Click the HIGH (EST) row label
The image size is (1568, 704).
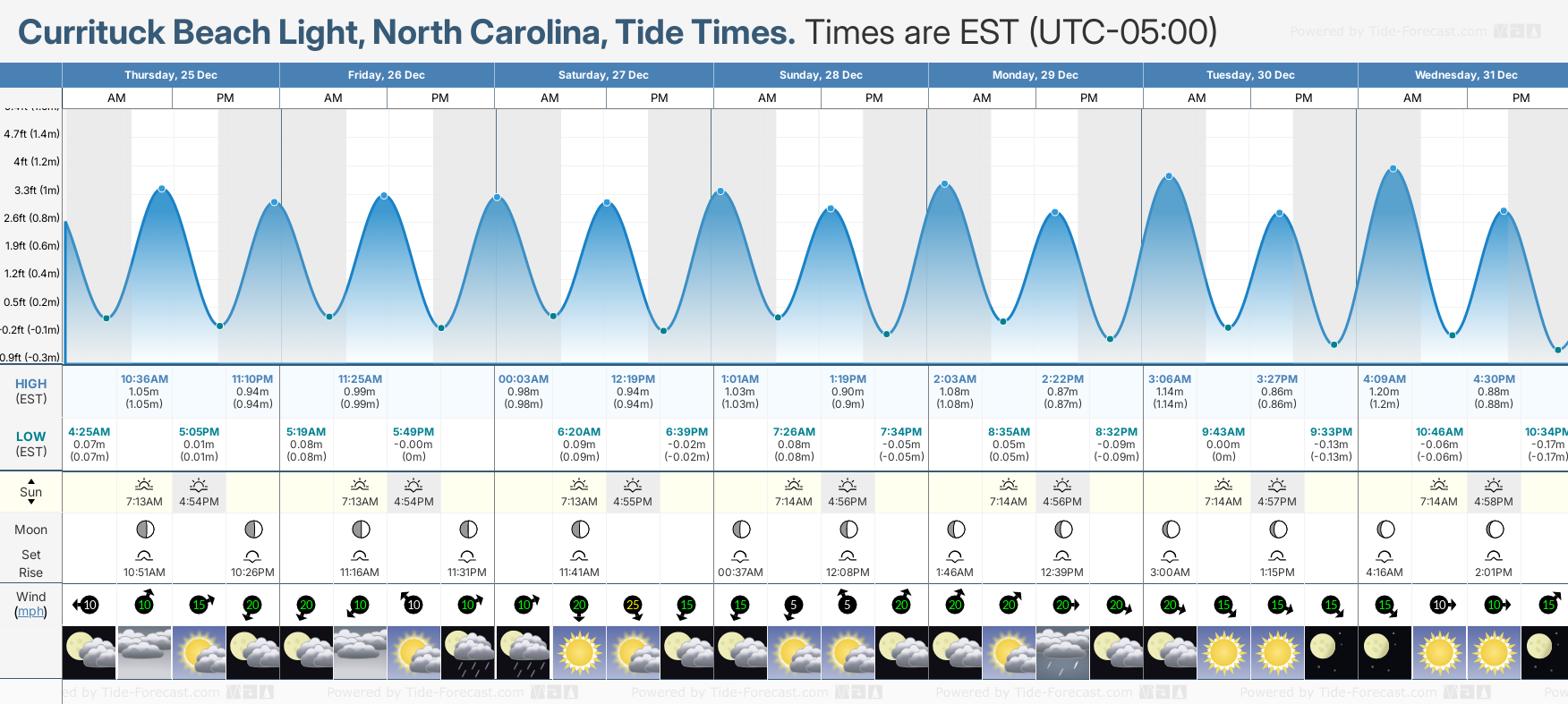(x=31, y=391)
